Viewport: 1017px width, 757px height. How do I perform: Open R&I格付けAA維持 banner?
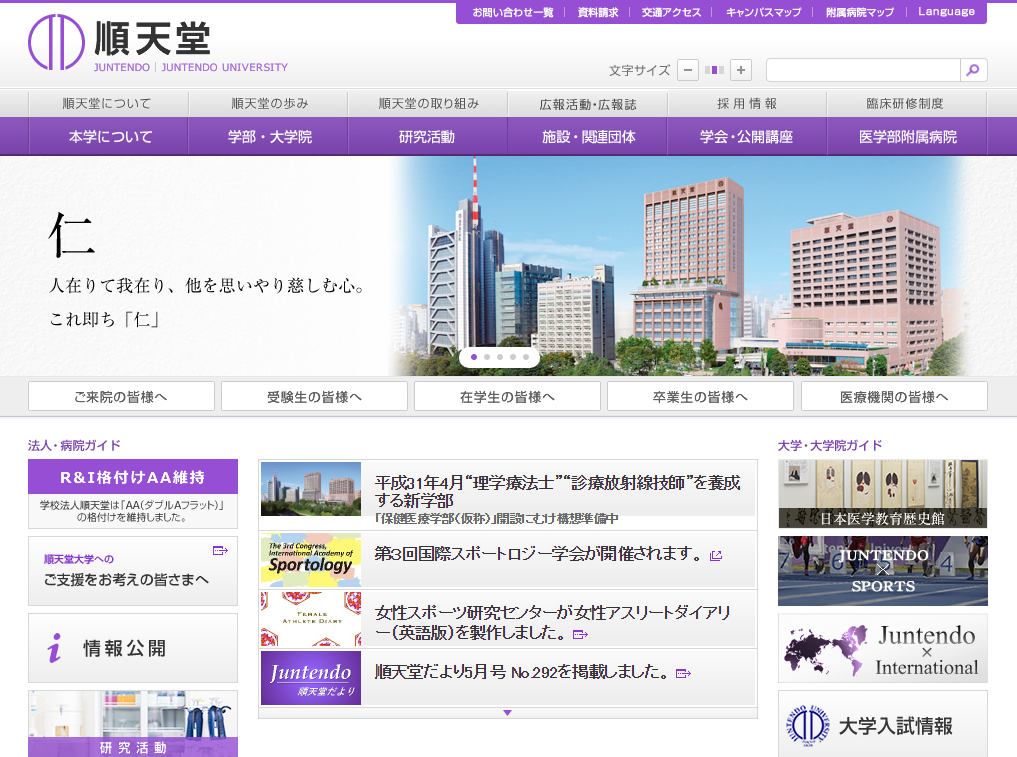(133, 494)
